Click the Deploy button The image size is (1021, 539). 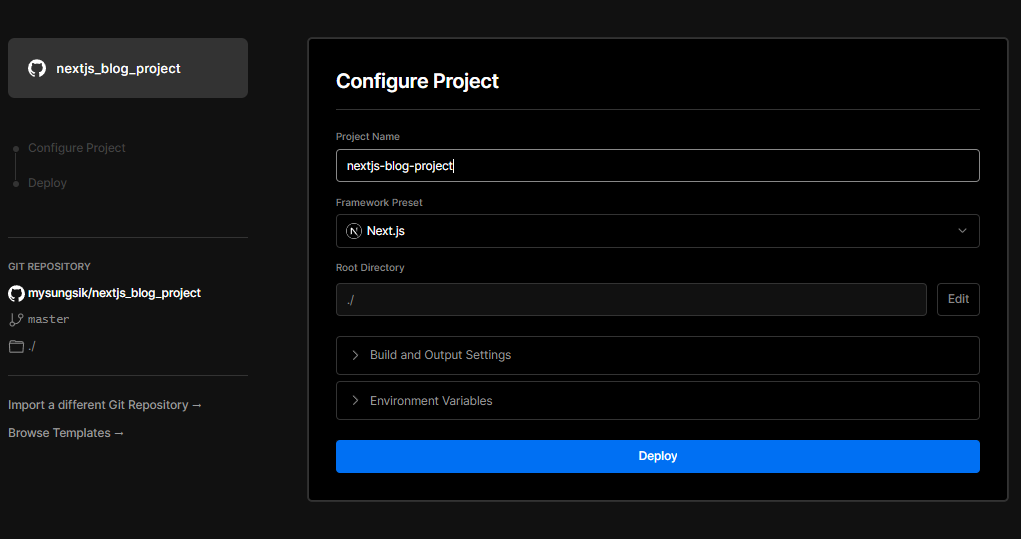tap(658, 456)
